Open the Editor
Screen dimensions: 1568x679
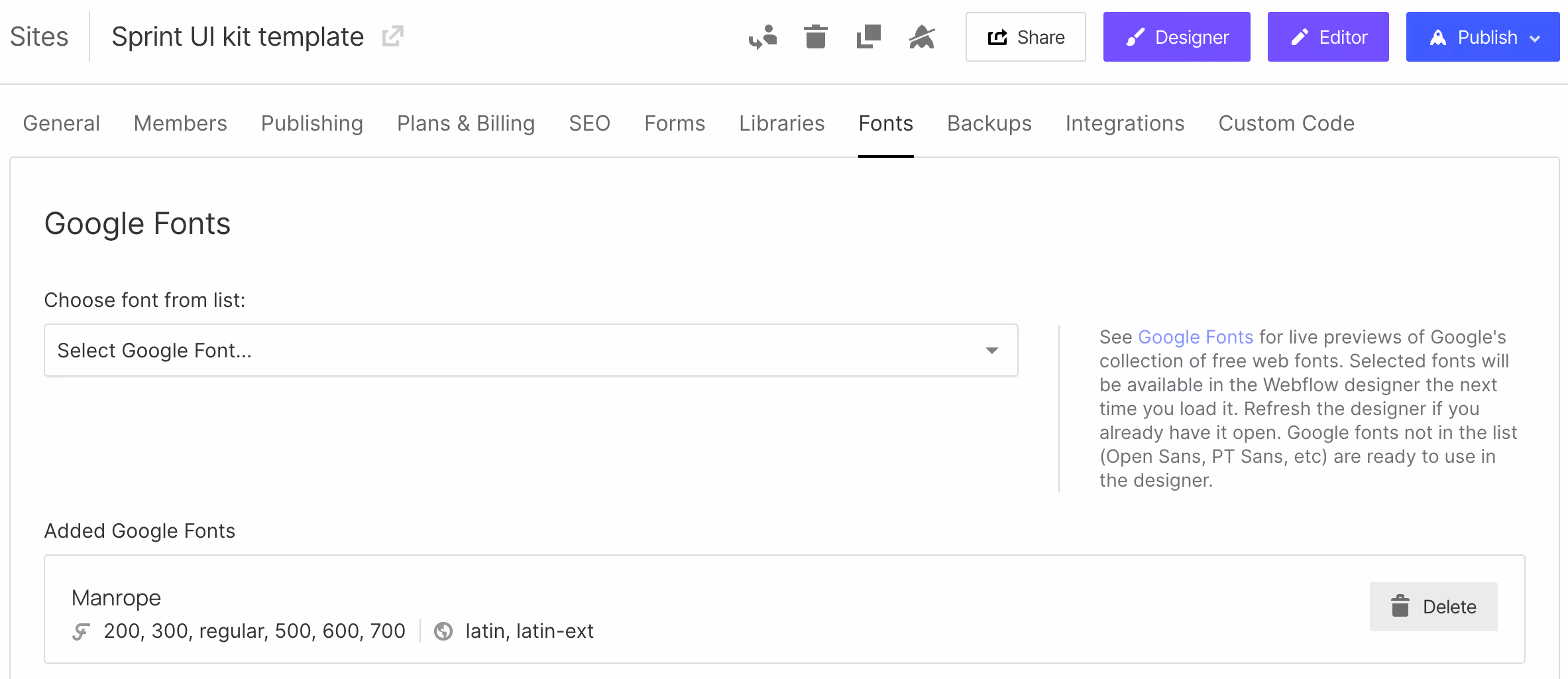pyautogui.click(x=1327, y=37)
